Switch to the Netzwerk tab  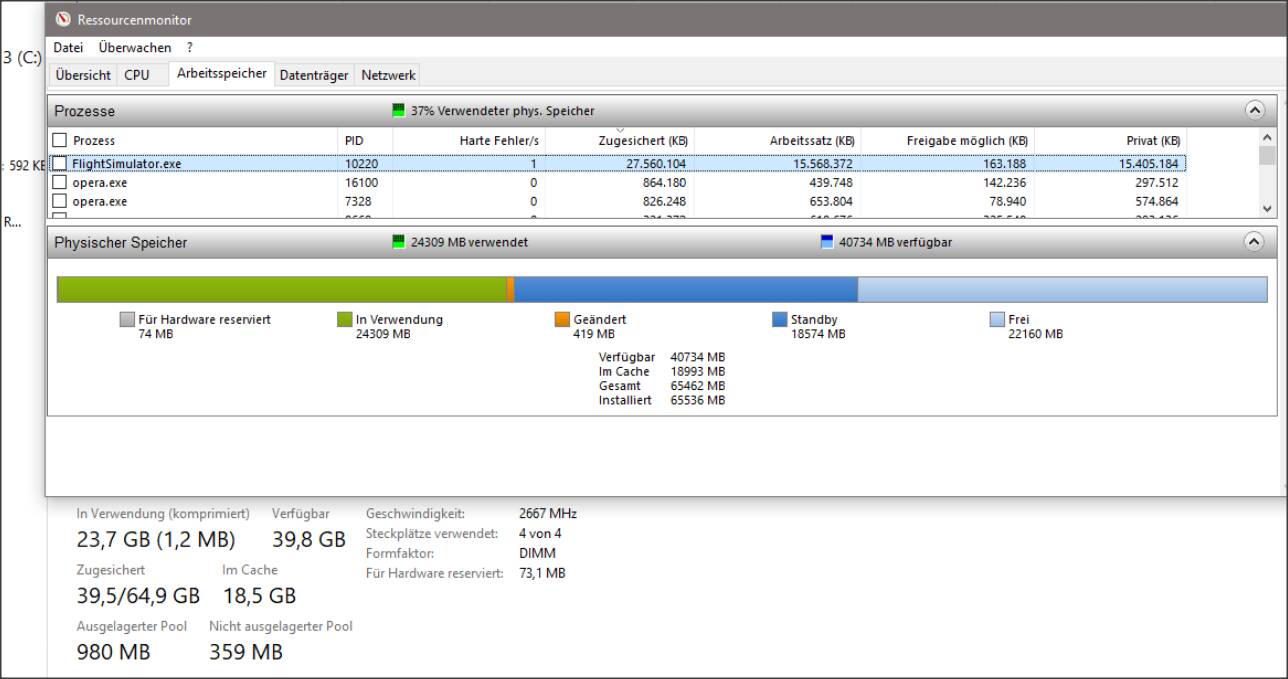click(x=388, y=75)
